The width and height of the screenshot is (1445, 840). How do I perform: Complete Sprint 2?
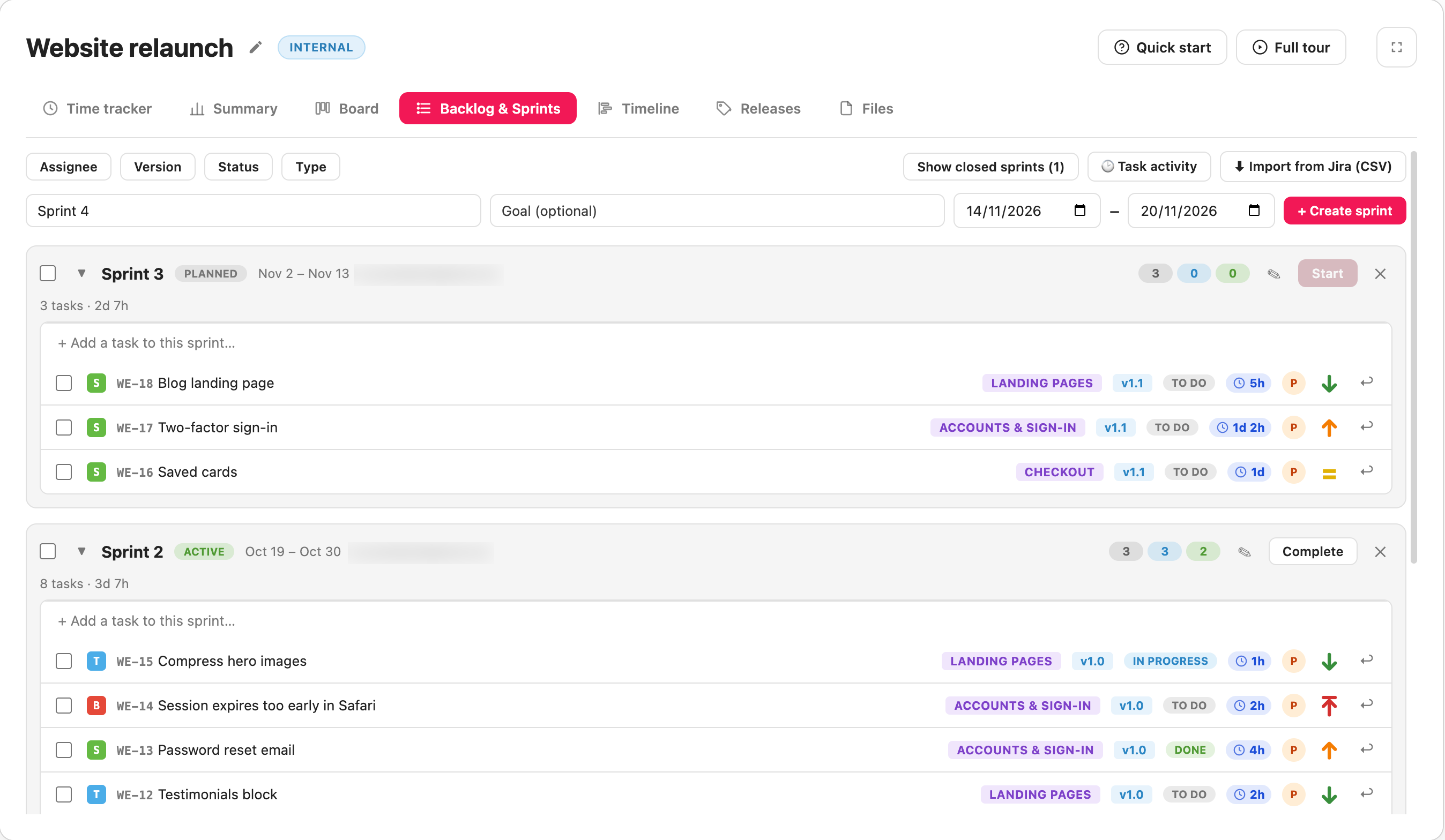[1313, 552]
